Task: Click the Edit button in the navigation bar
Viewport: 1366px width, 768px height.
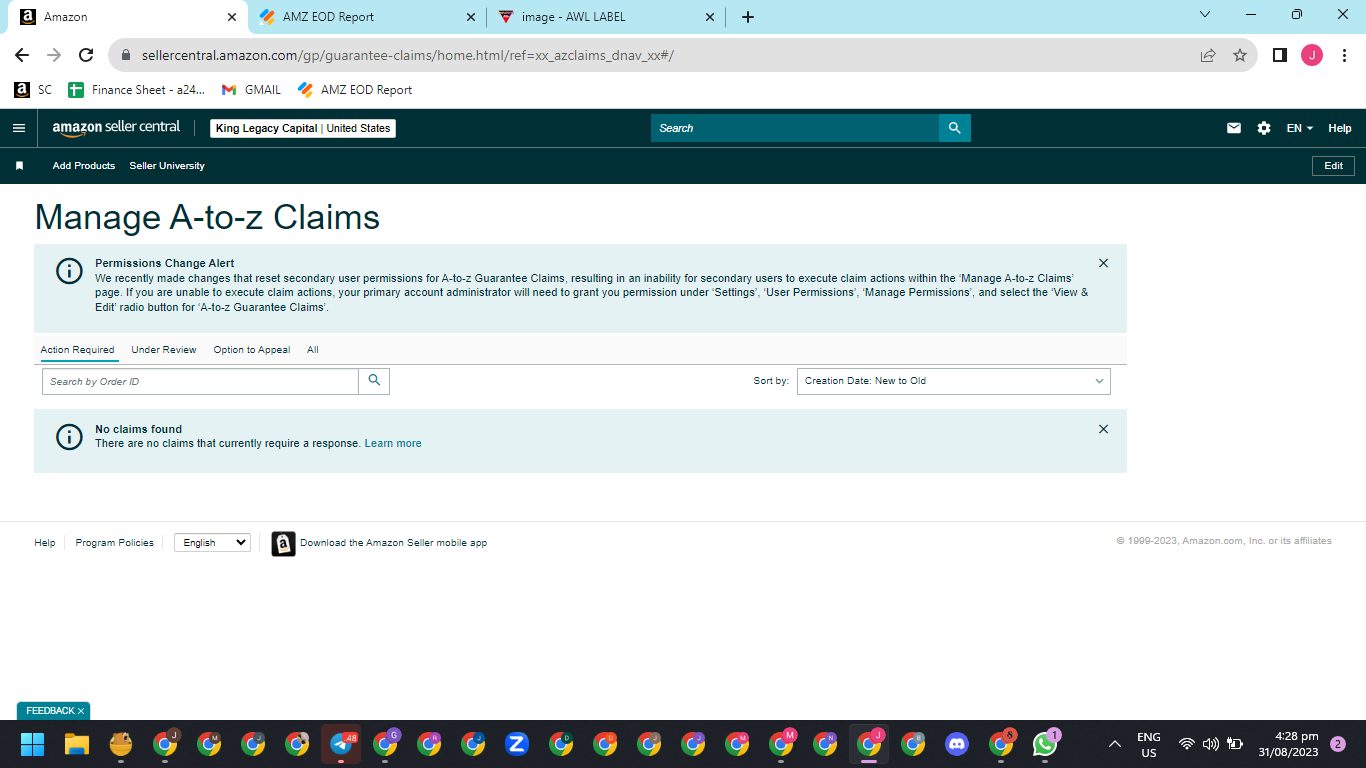Action: coord(1333,166)
